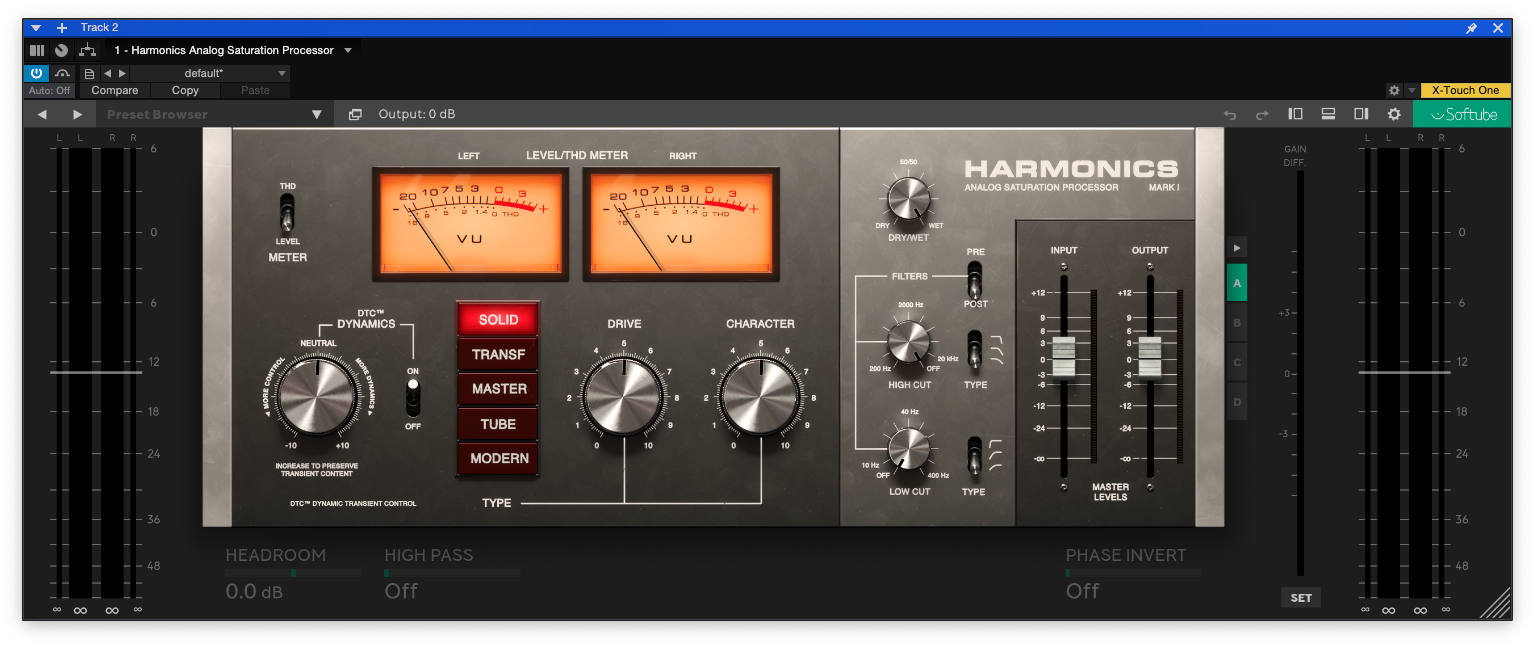The height and width of the screenshot is (647, 1535).
Task: Click the DTC Dynamics knob
Action: (x=317, y=397)
